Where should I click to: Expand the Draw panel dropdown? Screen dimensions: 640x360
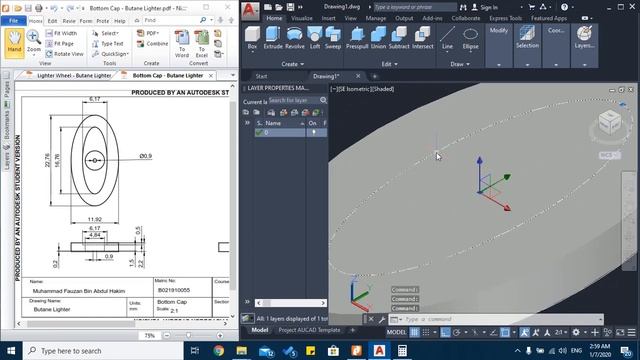tap(460, 64)
